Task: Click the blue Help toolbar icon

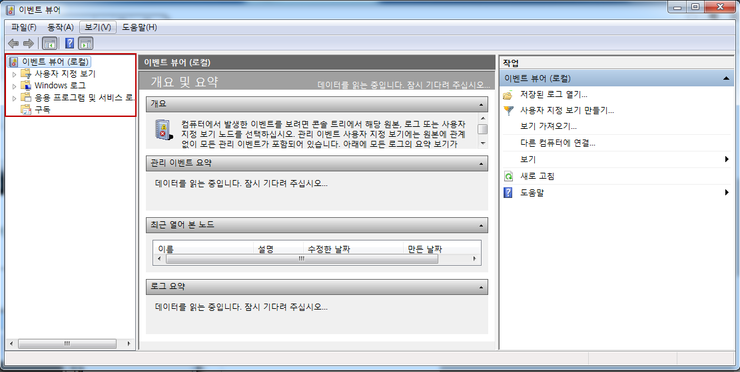Action: [70, 44]
